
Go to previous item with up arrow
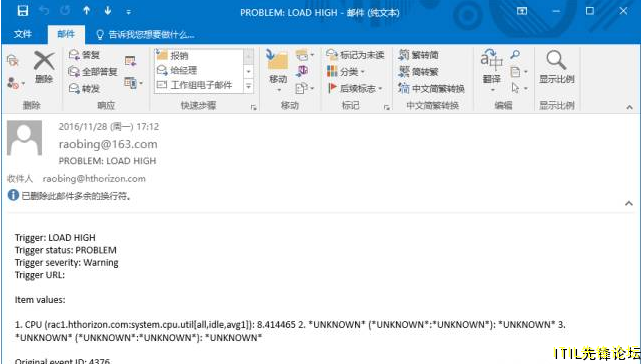86,11
